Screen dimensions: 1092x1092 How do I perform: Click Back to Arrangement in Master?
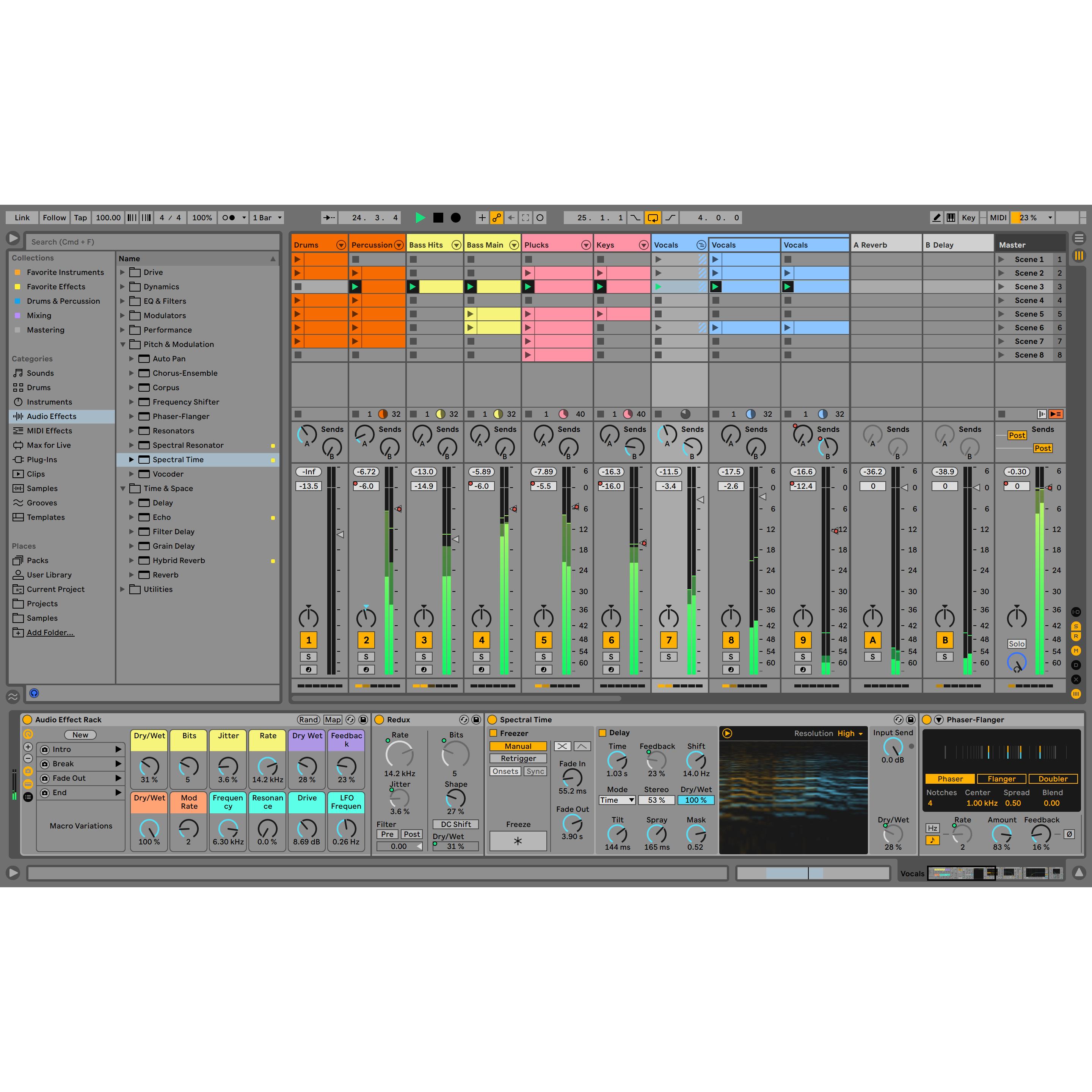(1055, 414)
